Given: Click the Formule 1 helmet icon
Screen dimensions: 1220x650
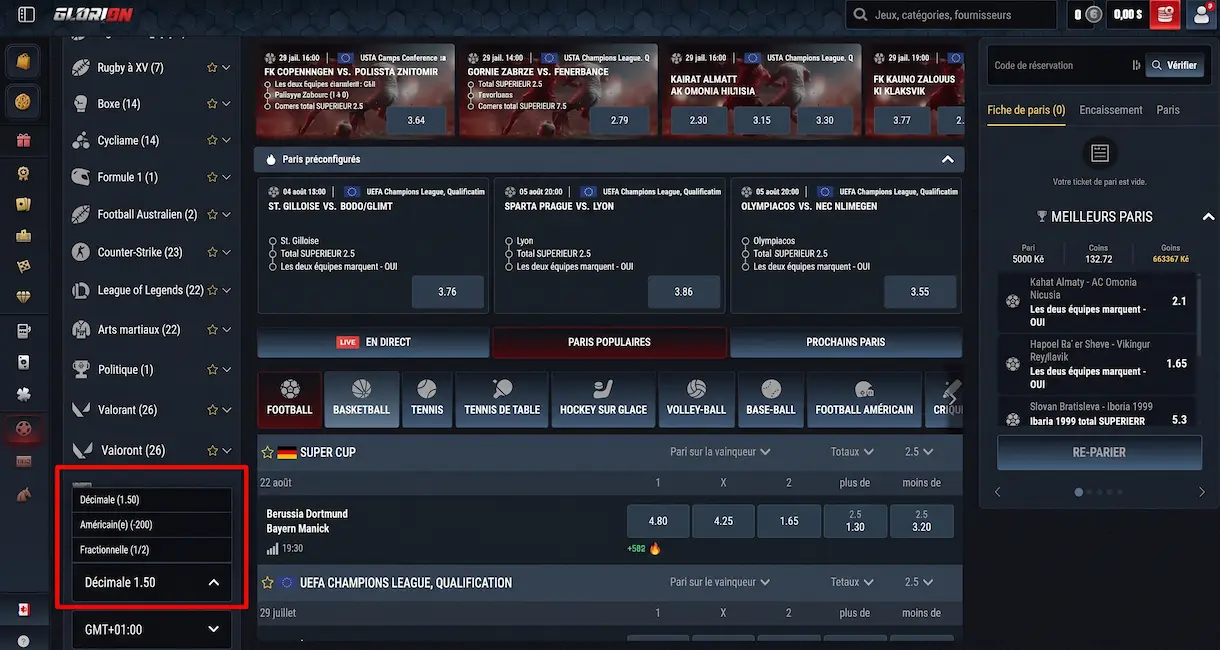Looking at the screenshot, I should tap(81, 177).
